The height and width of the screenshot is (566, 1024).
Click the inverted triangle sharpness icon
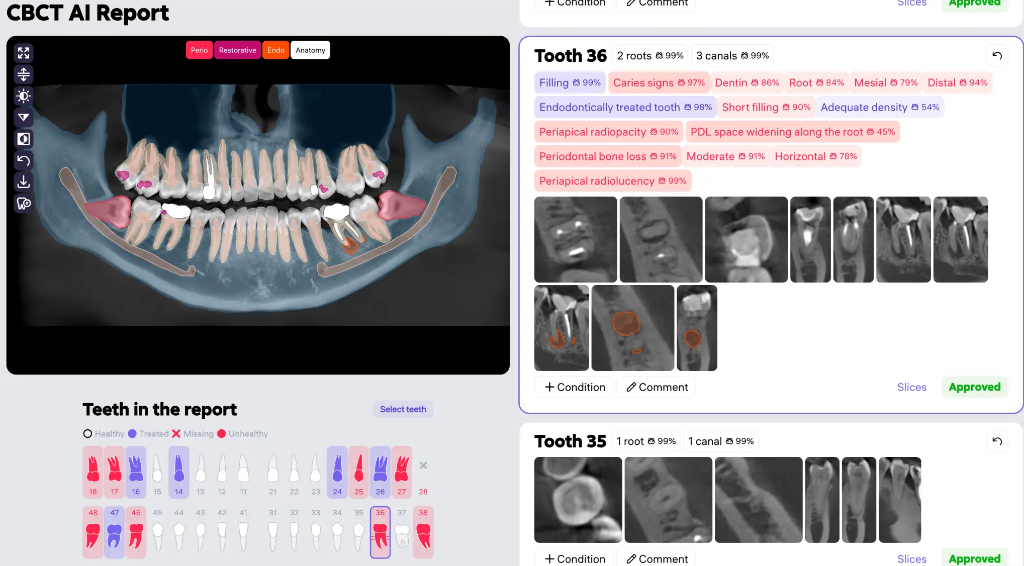(24, 118)
